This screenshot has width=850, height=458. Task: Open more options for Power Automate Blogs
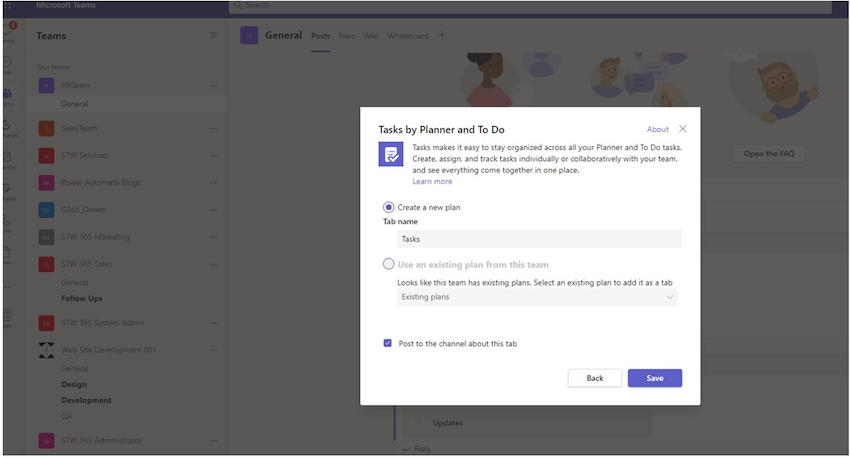[x=213, y=183]
